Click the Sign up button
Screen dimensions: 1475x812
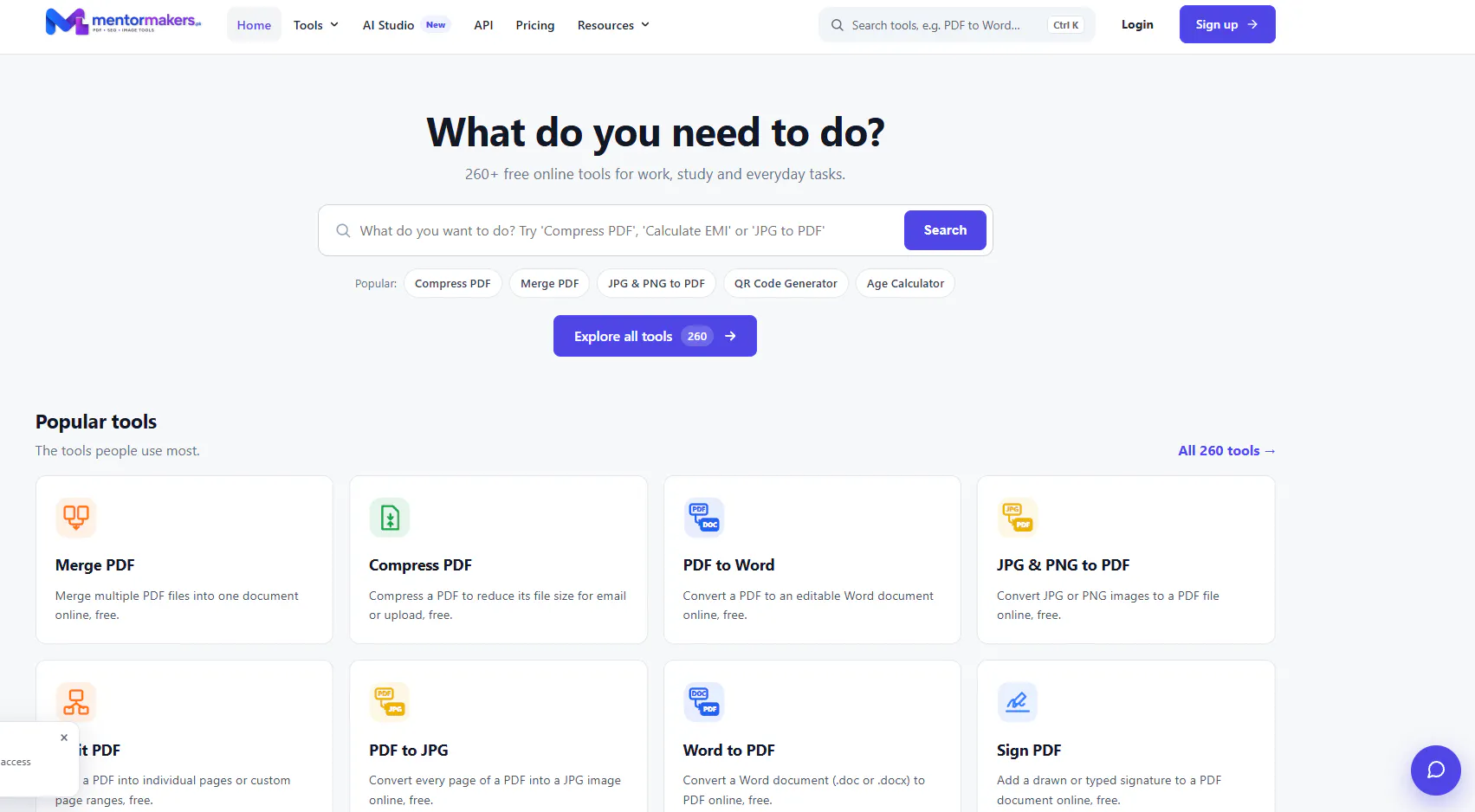(x=1227, y=24)
